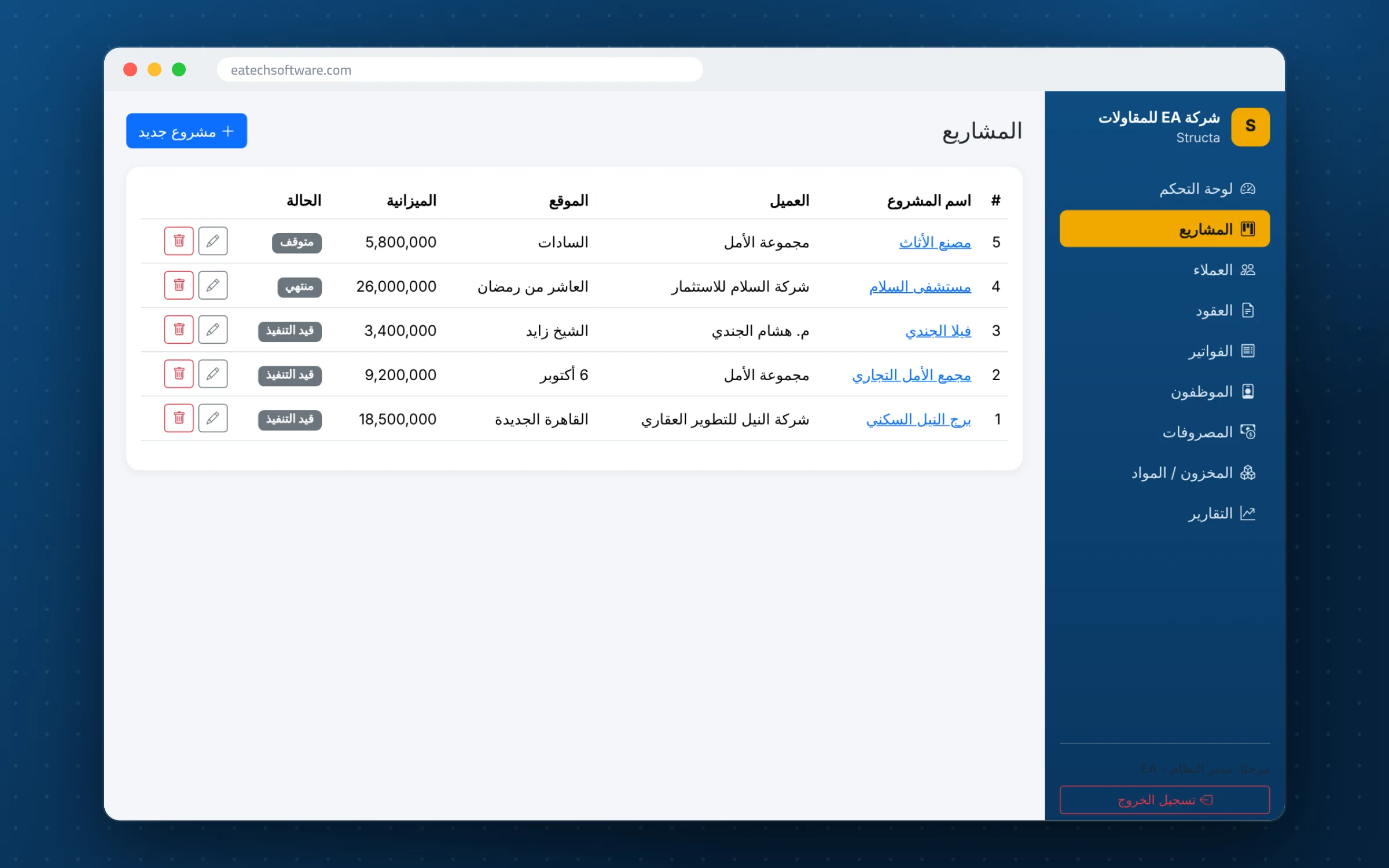Click the 26,000,000 budget value

[396, 286]
